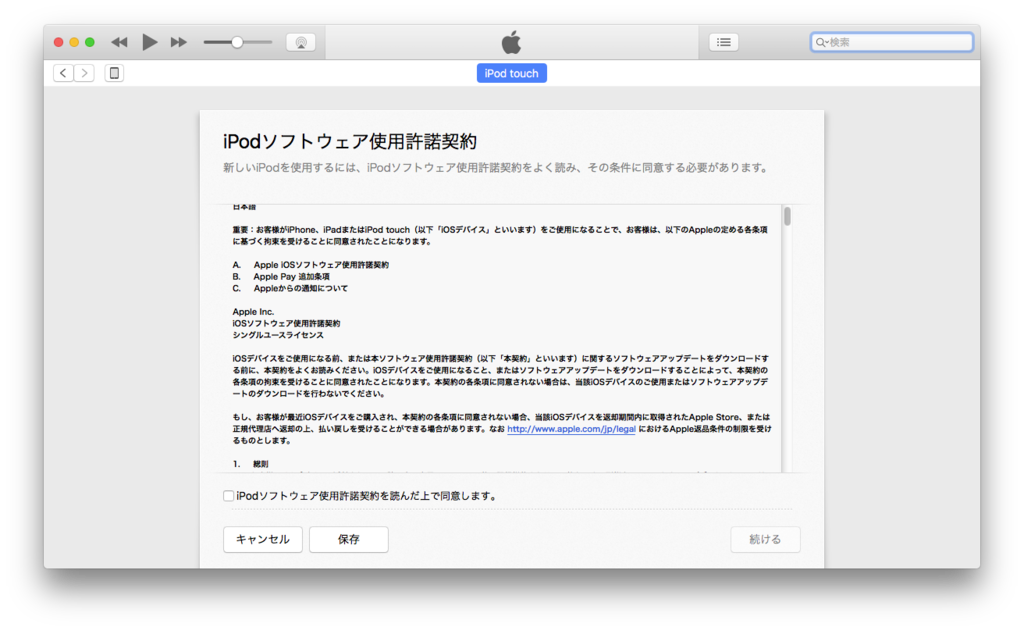Open the Up Next list icon
The image size is (1024, 631).
point(724,42)
